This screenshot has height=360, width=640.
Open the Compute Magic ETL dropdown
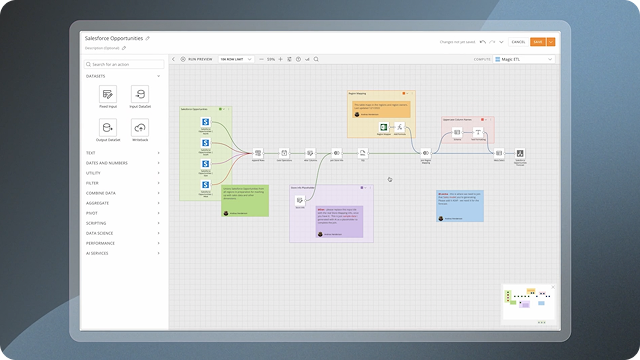[x=524, y=59]
